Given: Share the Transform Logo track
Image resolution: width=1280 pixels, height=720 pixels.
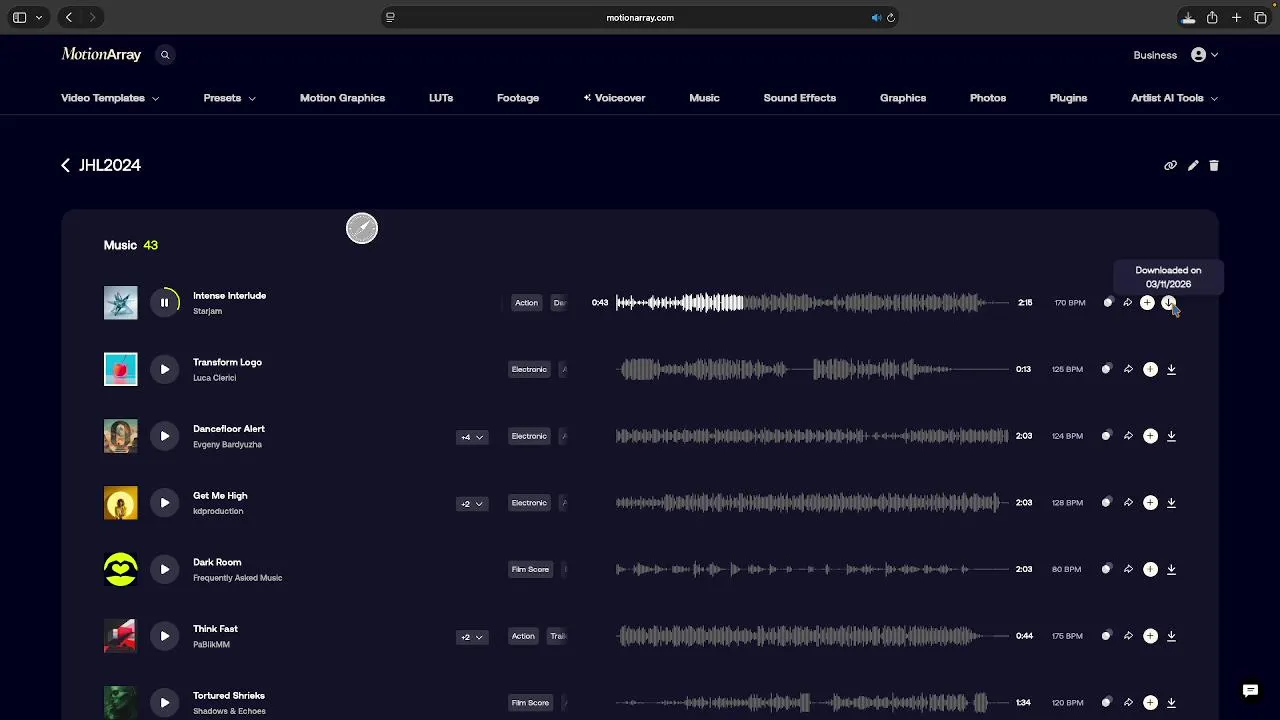Looking at the screenshot, I should [1128, 369].
